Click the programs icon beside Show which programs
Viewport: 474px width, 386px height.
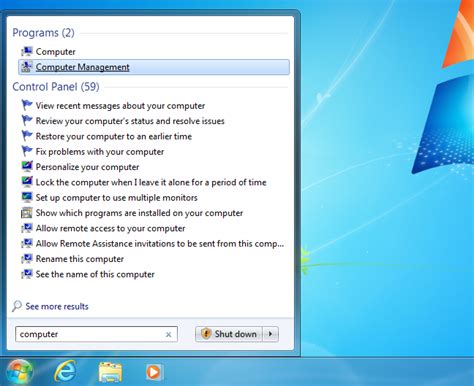(27, 213)
